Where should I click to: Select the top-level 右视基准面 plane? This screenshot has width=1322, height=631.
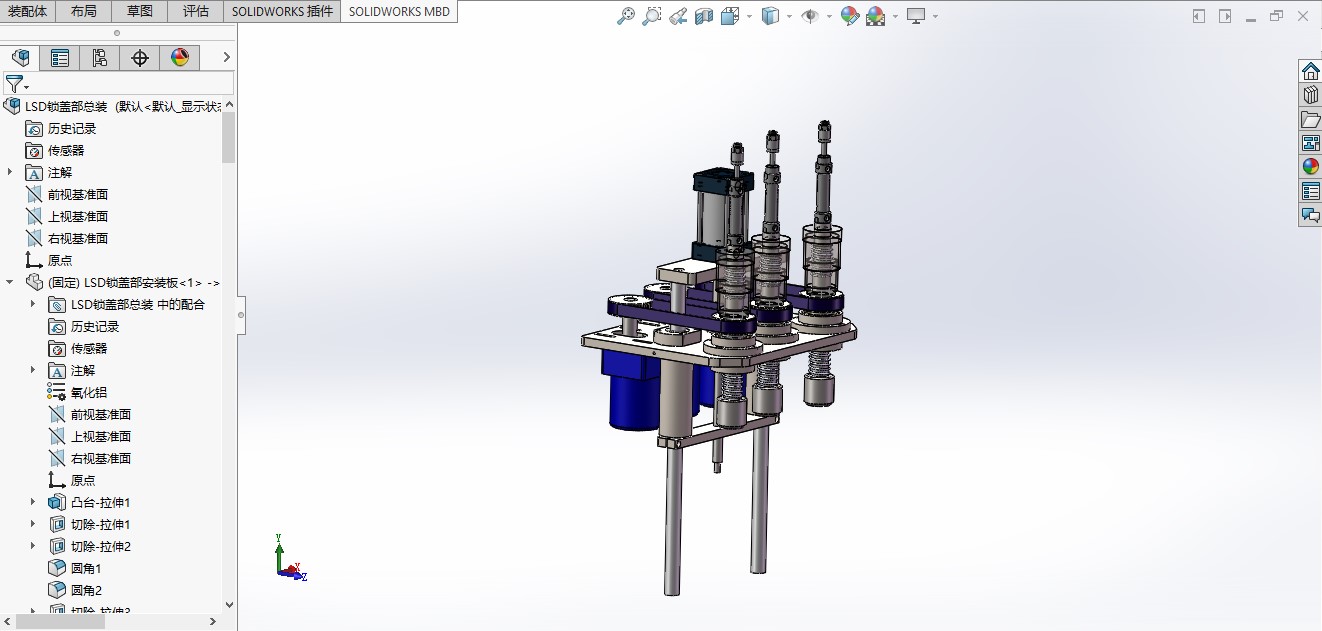click(x=66, y=238)
